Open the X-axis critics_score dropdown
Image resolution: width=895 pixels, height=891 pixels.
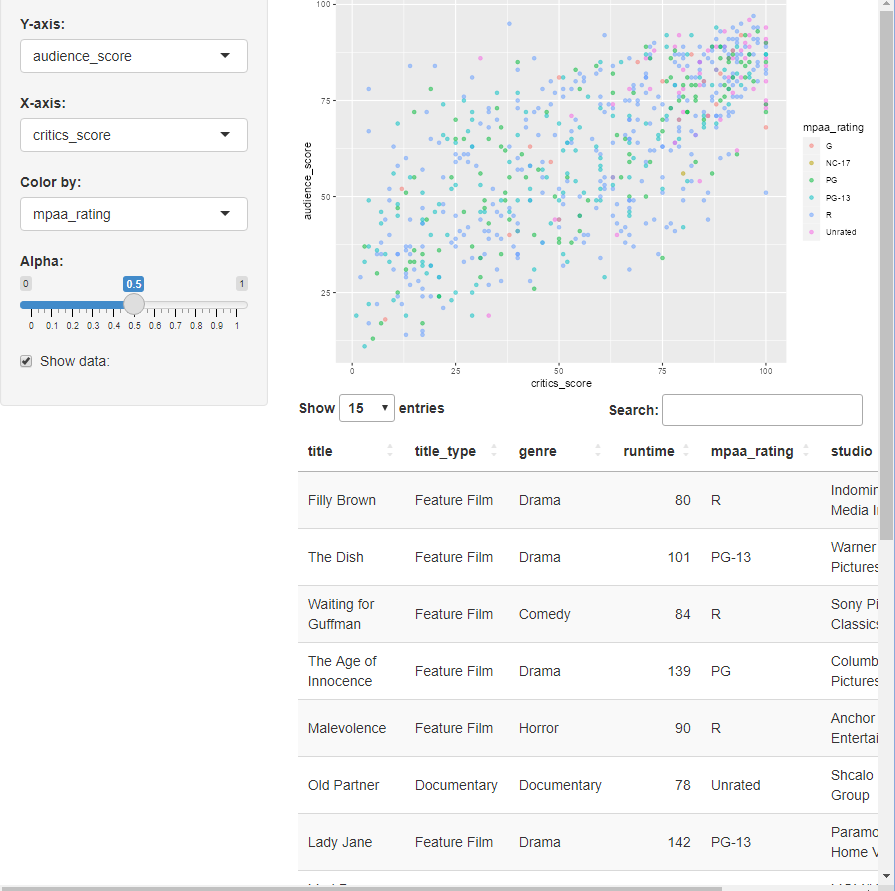(x=134, y=135)
